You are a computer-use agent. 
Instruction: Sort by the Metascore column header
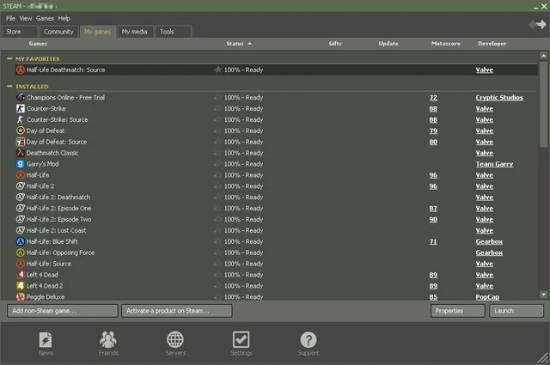pyautogui.click(x=445, y=43)
